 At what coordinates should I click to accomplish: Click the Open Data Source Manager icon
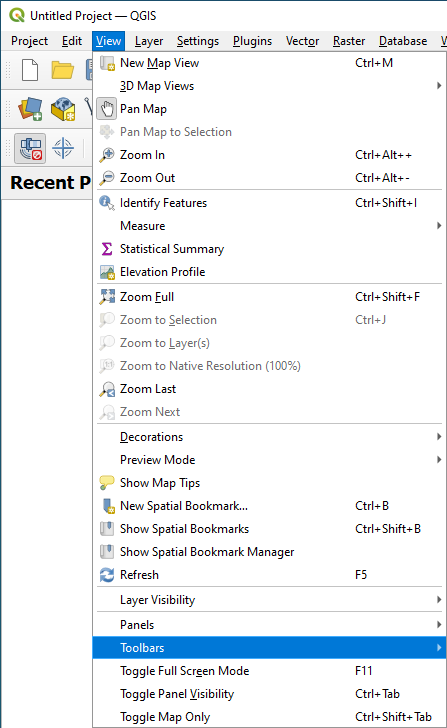click(x=30, y=109)
